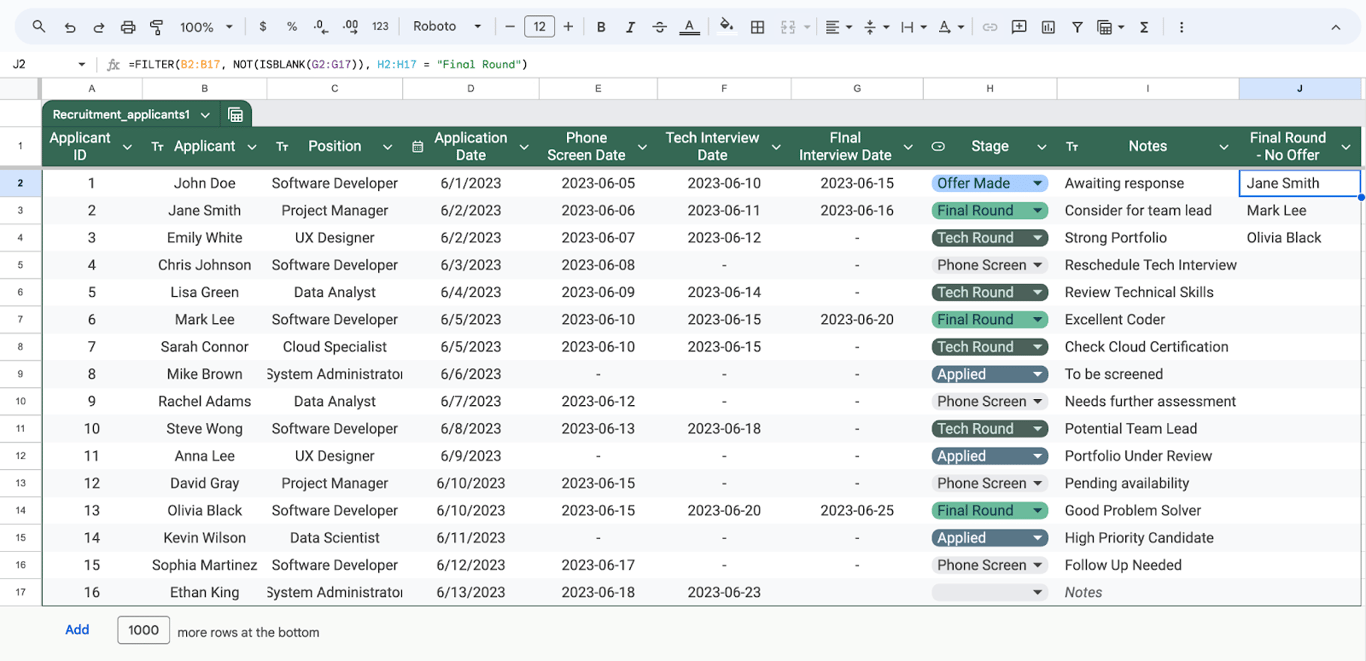Open the Roboto font dropdown

[447, 27]
